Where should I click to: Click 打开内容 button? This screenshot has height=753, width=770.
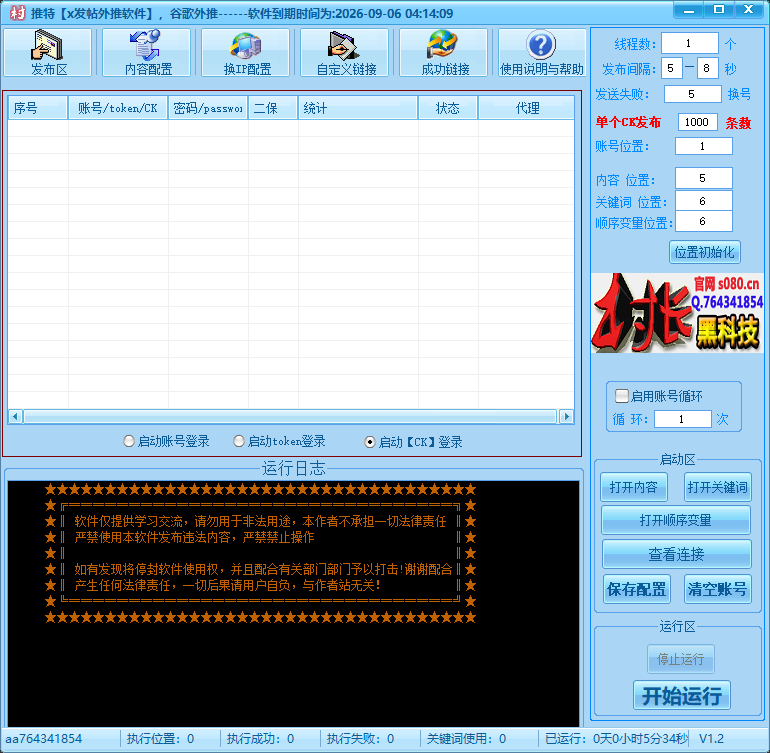click(633, 487)
